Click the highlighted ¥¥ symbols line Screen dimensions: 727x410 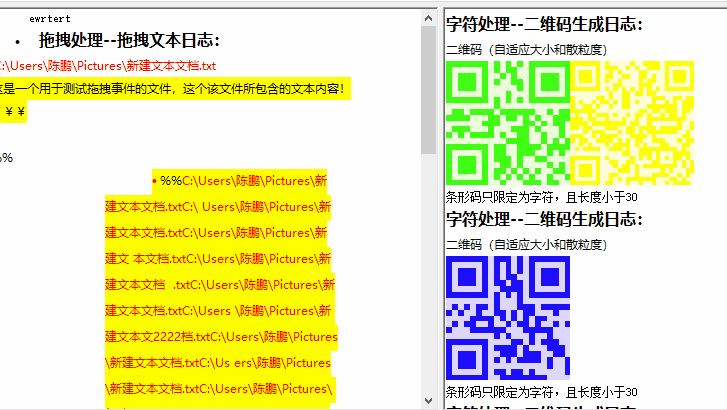point(16,112)
